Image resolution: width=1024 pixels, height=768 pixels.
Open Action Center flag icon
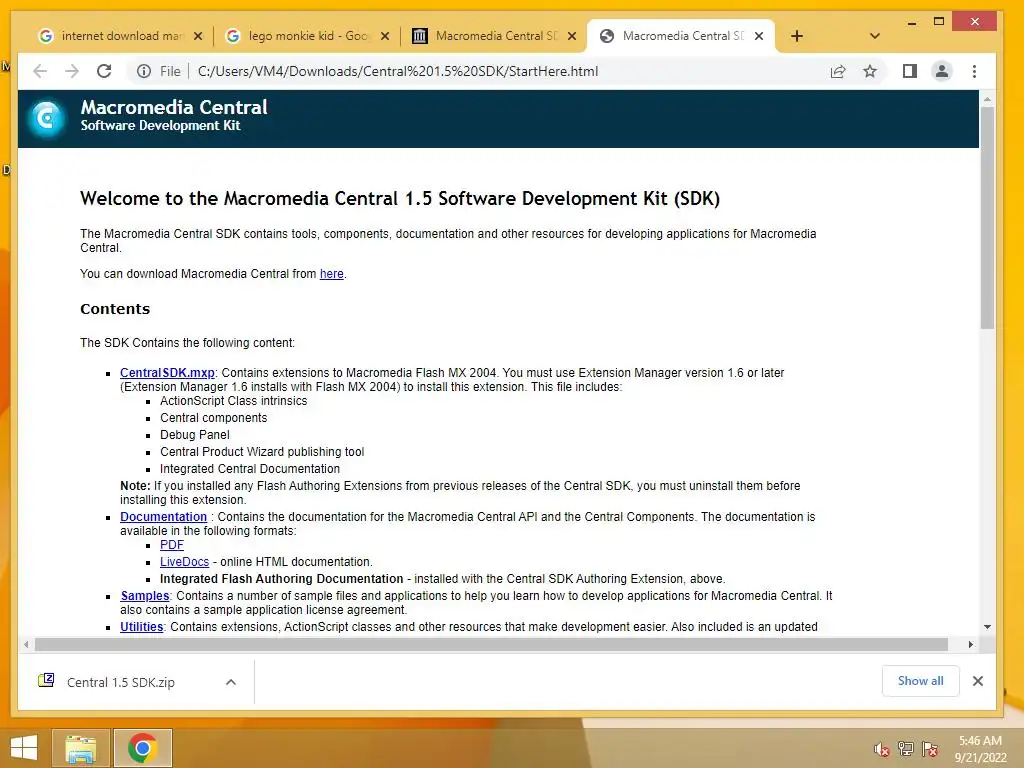pyautogui.click(x=930, y=749)
